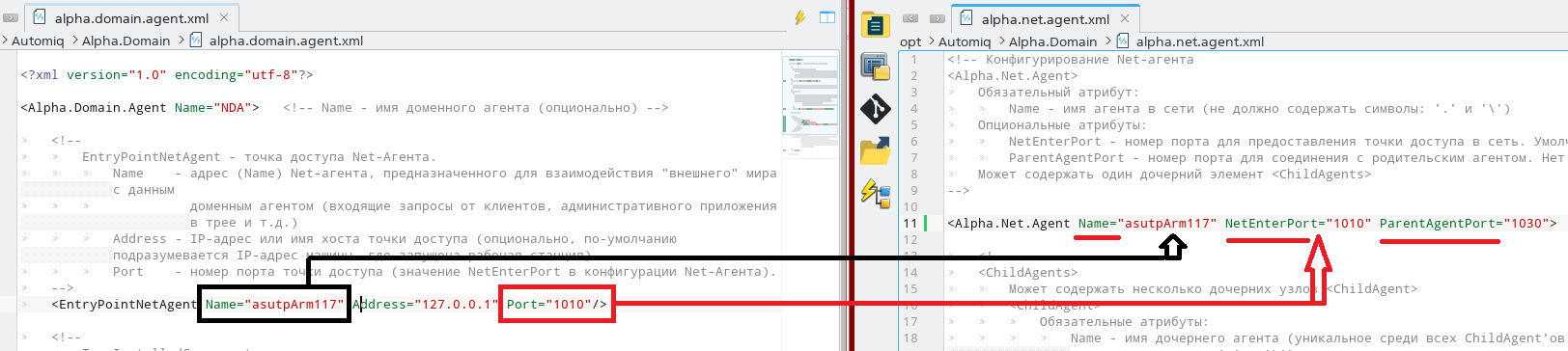Open the window-with-folder sidebar icon
The height and width of the screenshot is (351, 1568).
(875, 67)
